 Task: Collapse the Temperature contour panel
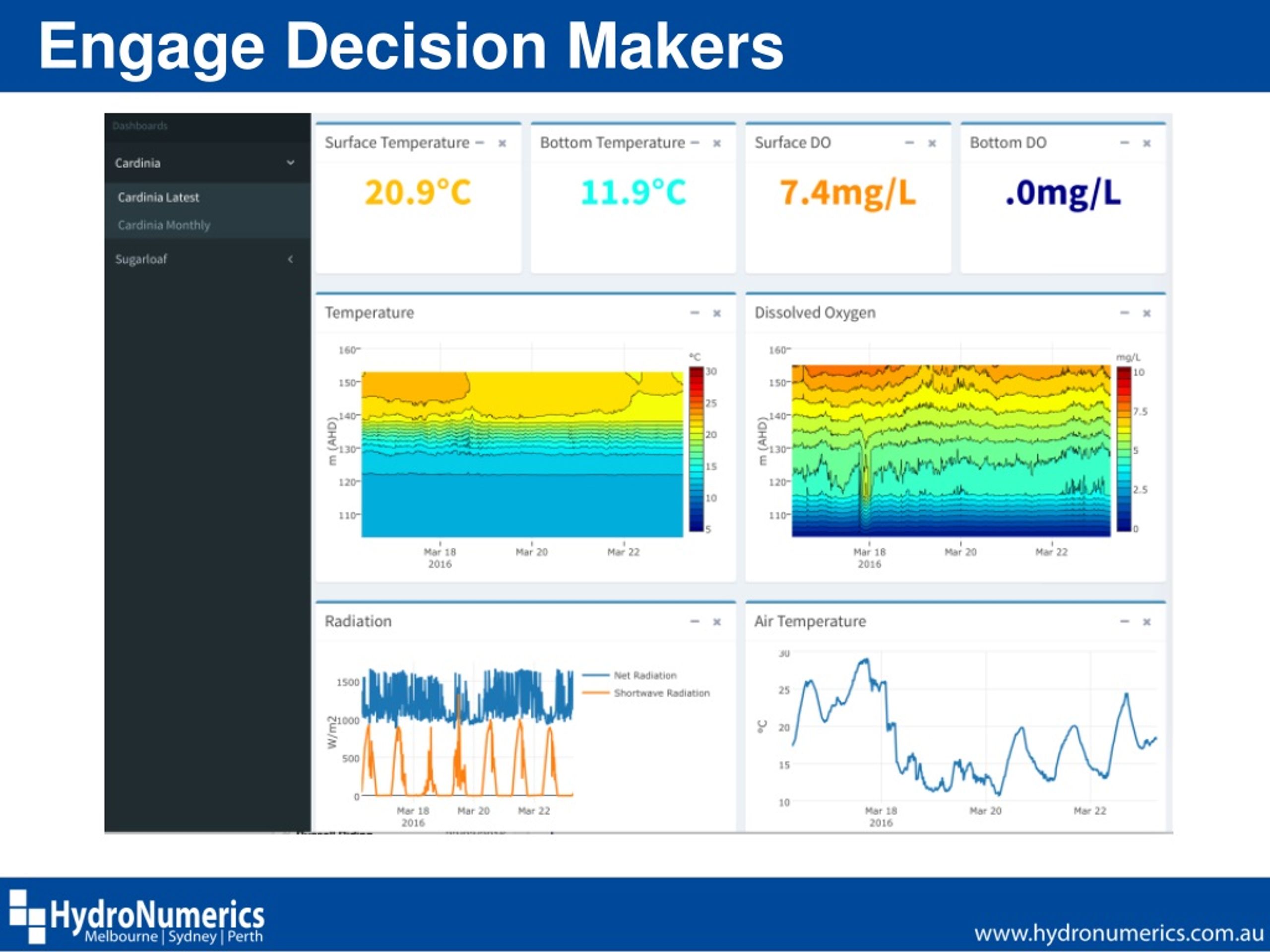tap(695, 313)
